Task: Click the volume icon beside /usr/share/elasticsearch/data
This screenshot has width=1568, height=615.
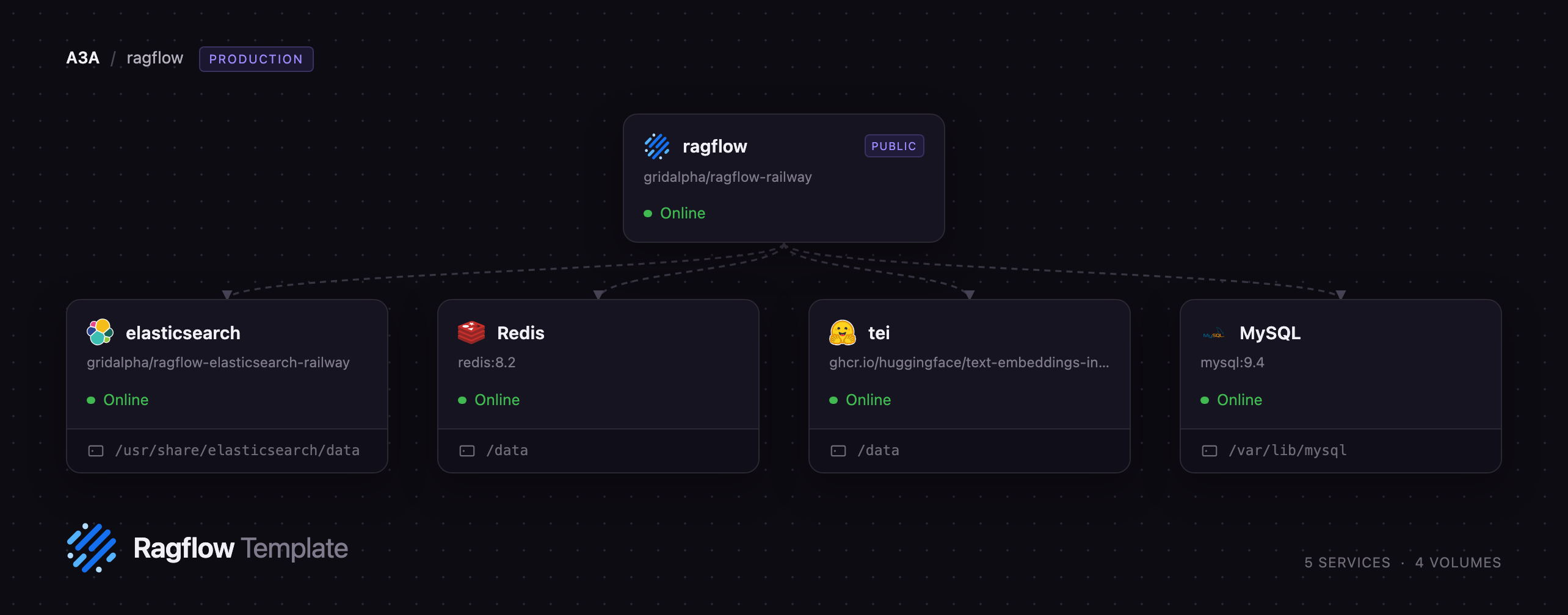Action: pyautogui.click(x=96, y=451)
